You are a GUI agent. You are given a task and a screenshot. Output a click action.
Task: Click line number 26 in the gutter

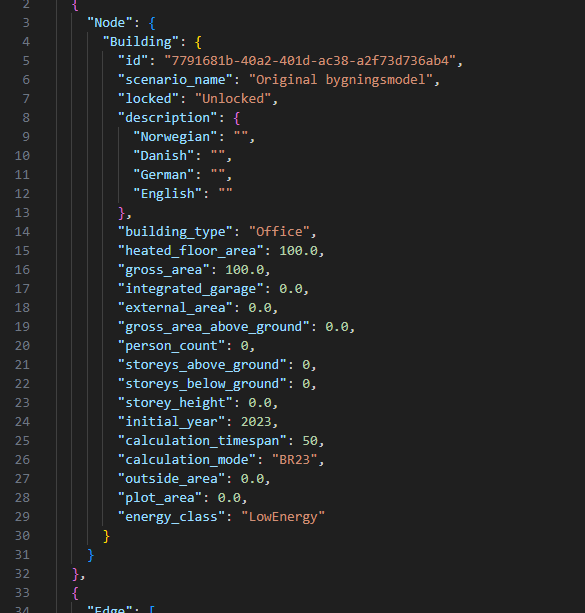[22, 459]
